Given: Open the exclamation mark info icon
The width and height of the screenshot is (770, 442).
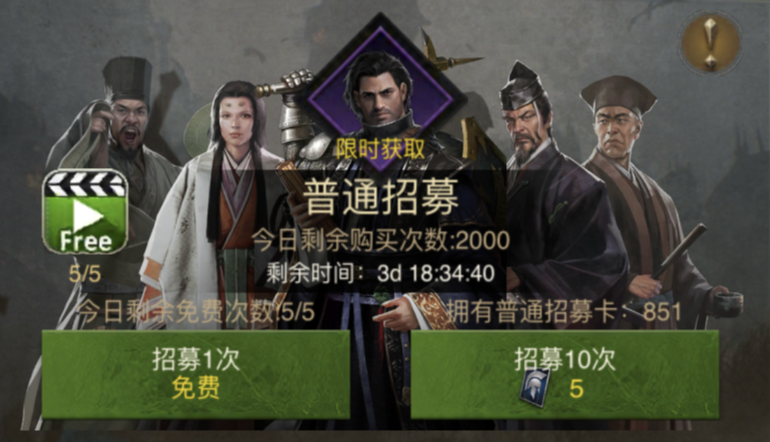Looking at the screenshot, I should tap(711, 44).
